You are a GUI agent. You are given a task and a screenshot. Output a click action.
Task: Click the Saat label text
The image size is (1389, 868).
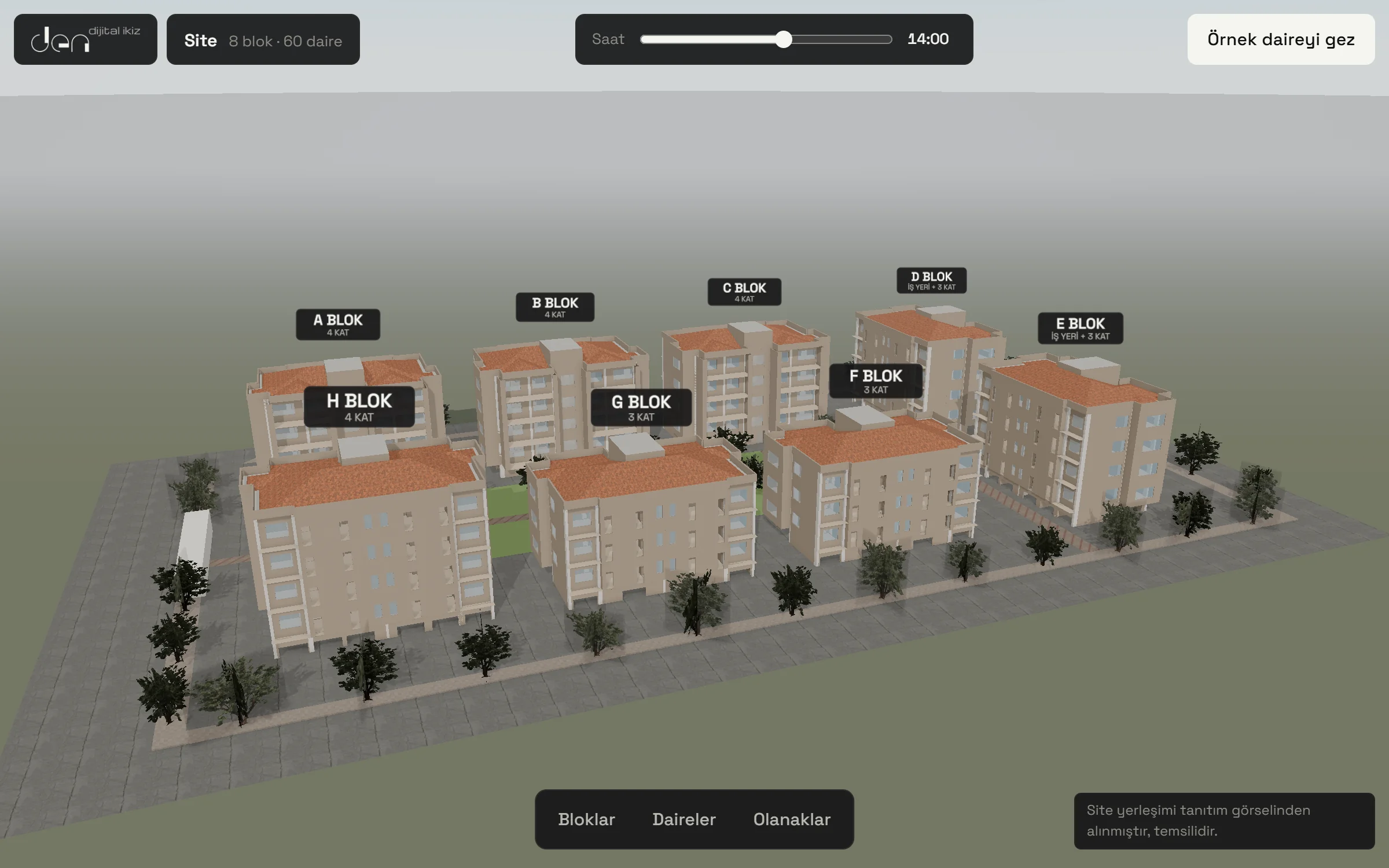point(608,39)
